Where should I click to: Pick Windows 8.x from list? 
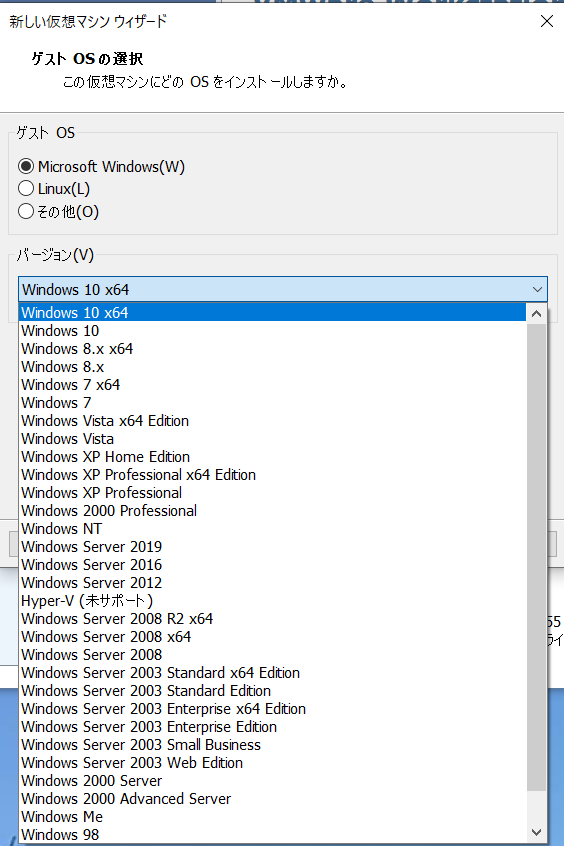(273, 367)
